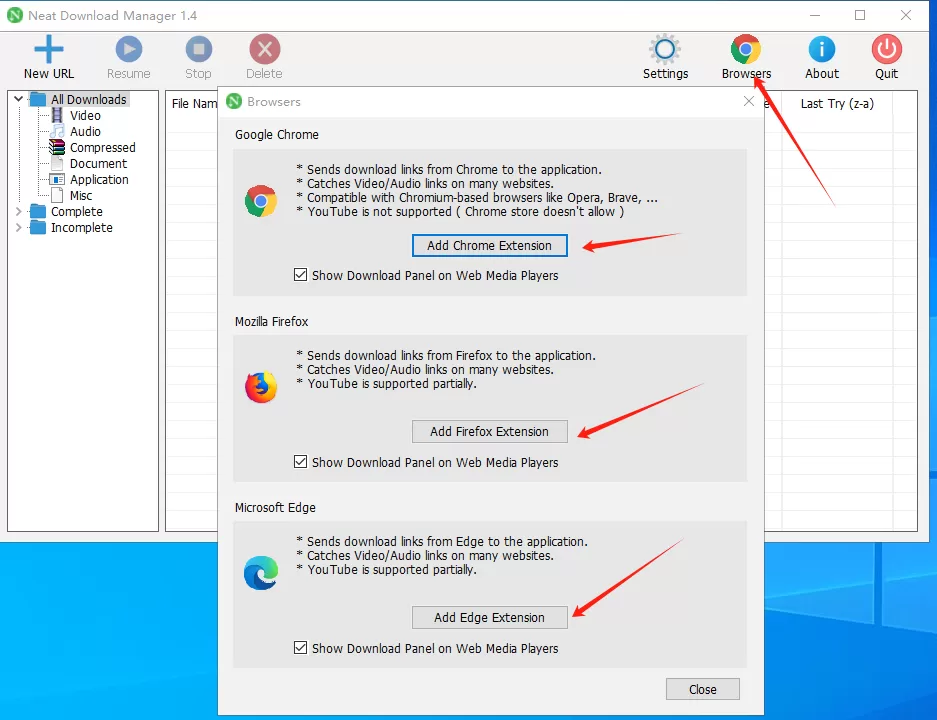Click the Stop toolbar icon
The height and width of the screenshot is (720, 937).
198,49
